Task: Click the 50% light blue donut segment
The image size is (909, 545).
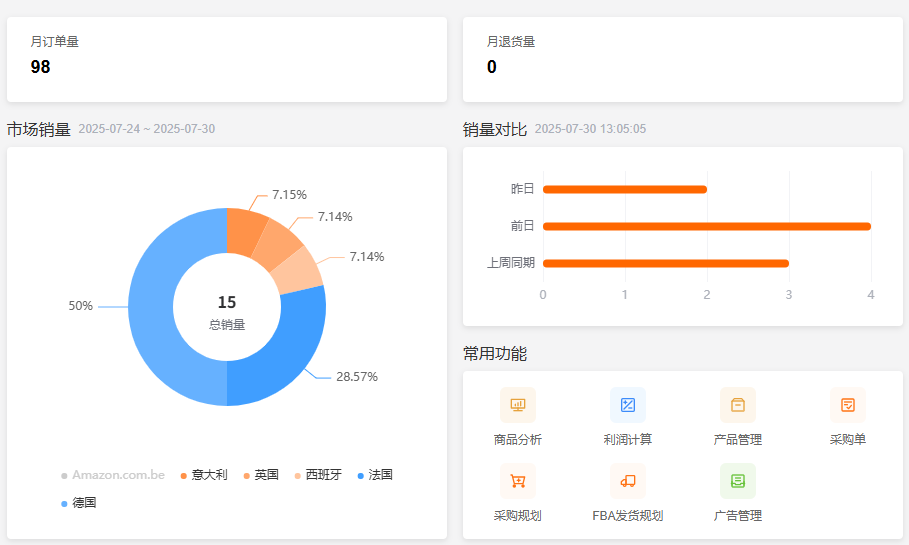Action: click(x=152, y=307)
